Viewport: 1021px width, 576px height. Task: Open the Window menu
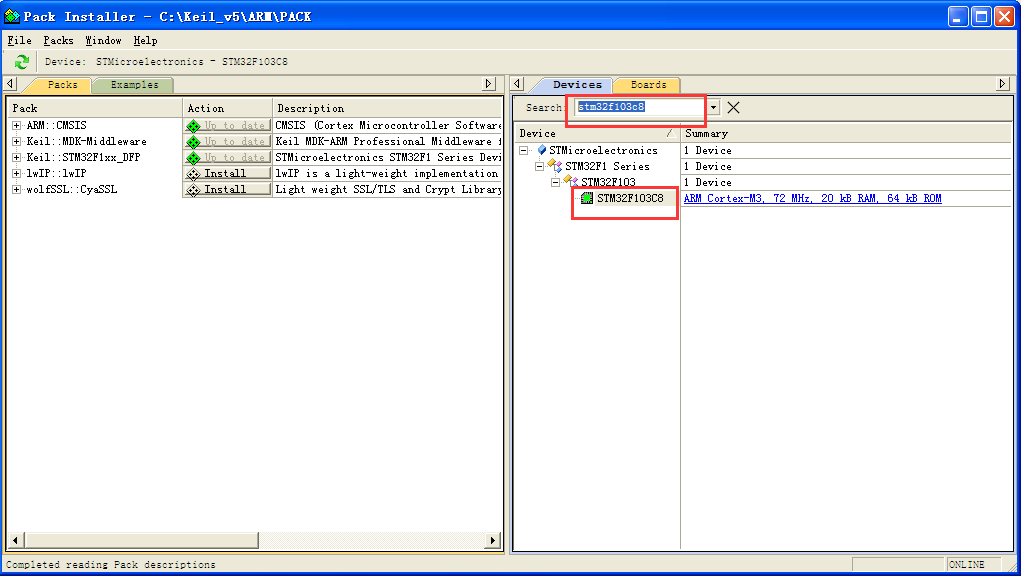104,40
